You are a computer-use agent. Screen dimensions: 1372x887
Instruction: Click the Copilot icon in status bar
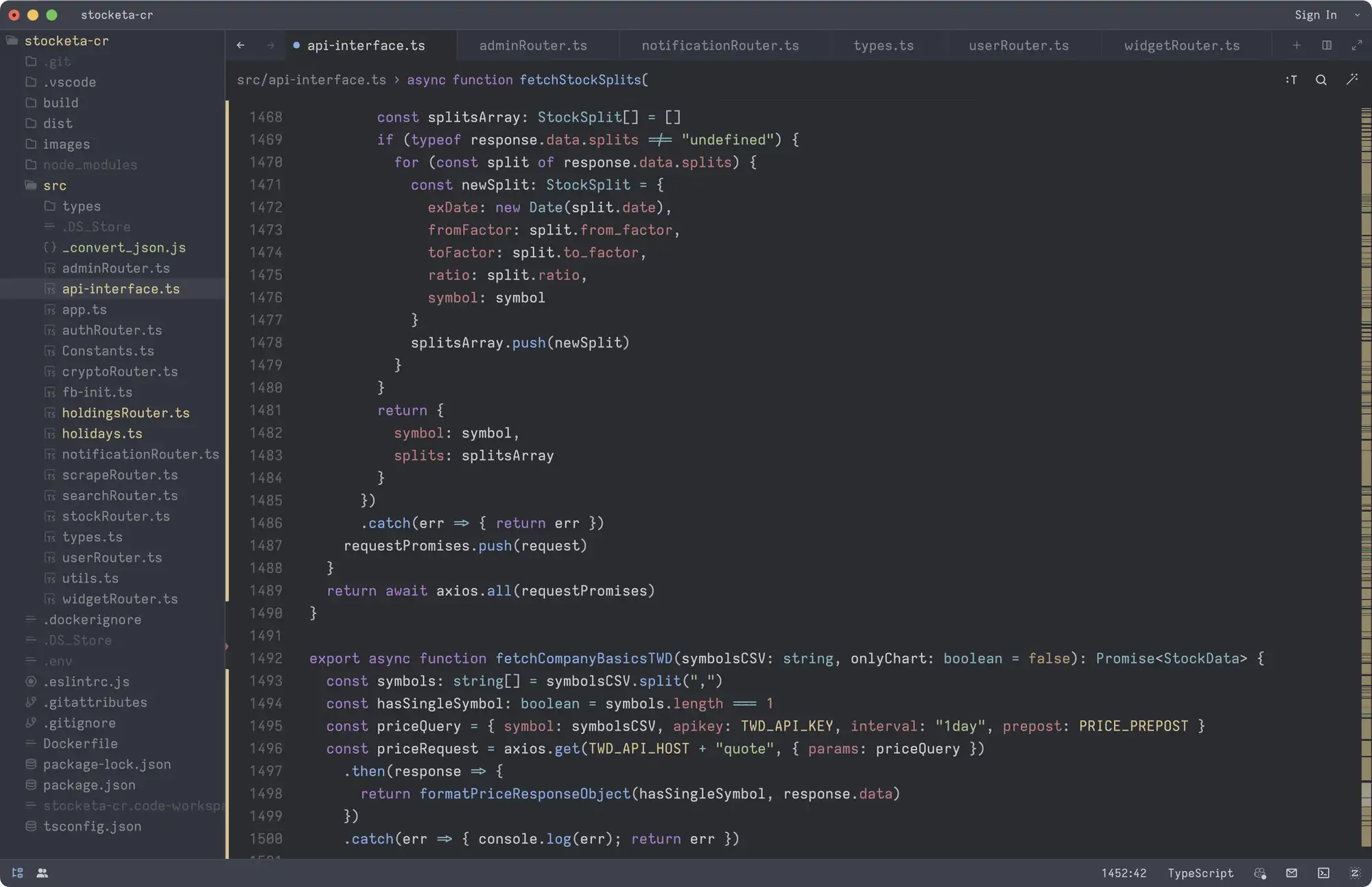tap(1260, 873)
